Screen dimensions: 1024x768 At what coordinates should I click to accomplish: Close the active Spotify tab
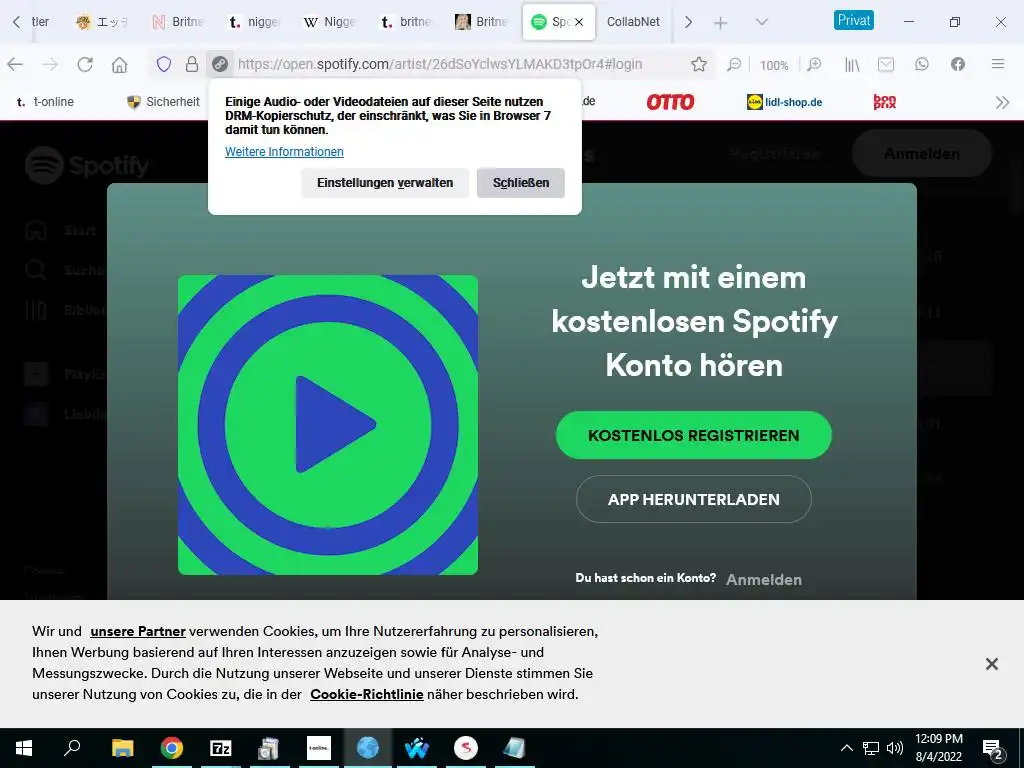click(579, 22)
